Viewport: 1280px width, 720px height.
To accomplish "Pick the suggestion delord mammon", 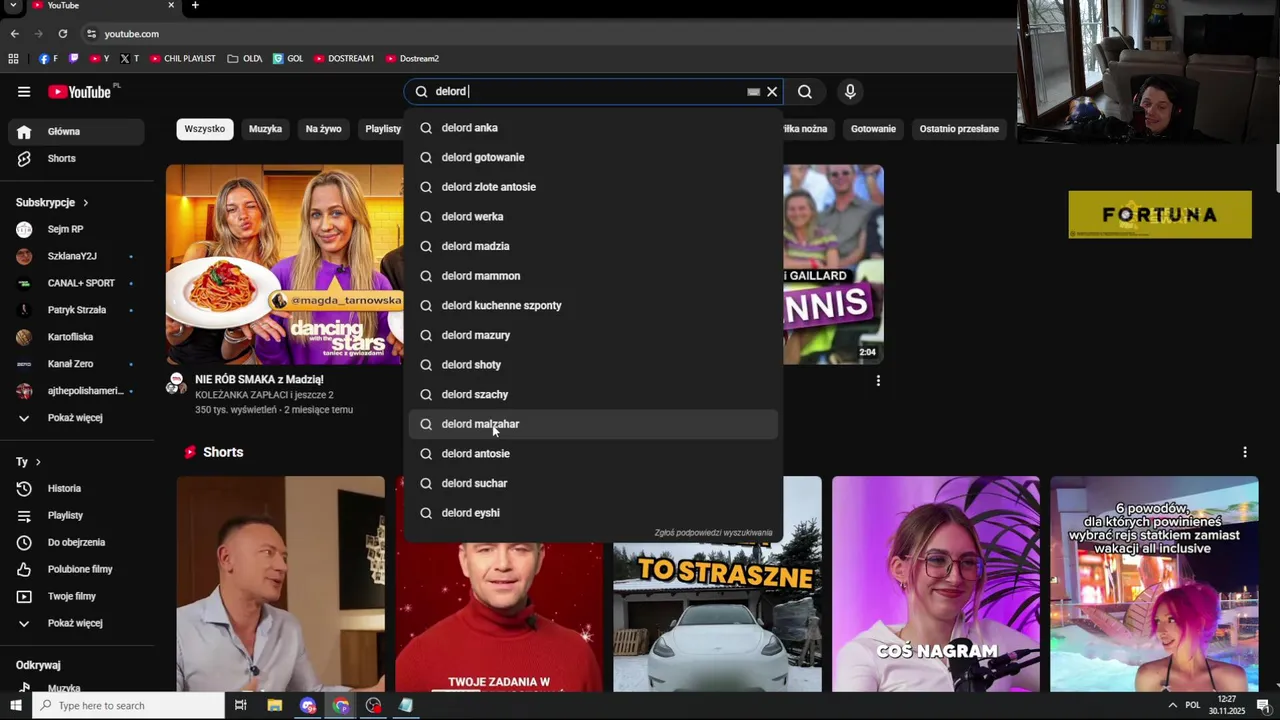I will pyautogui.click(x=593, y=276).
